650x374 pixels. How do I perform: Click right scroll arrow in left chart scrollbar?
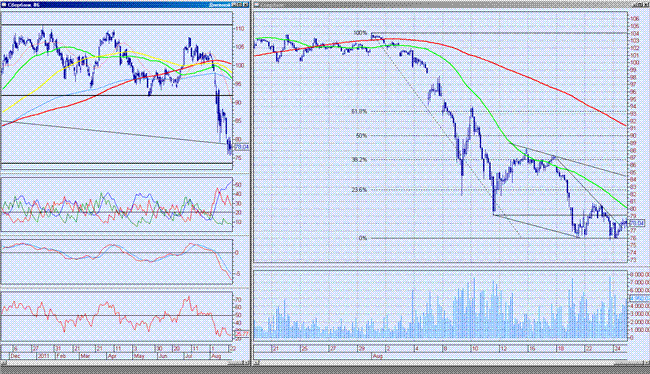click(246, 362)
